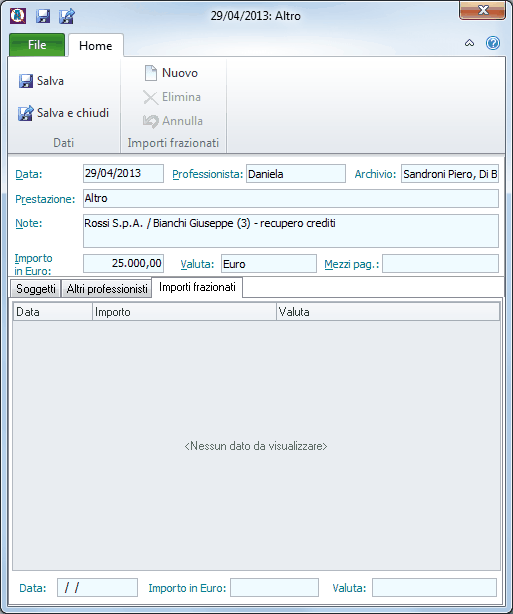Viewport: 513px width, 614px height.
Task: Switch to the Soggetti tab
Action: pyautogui.click(x=36, y=289)
